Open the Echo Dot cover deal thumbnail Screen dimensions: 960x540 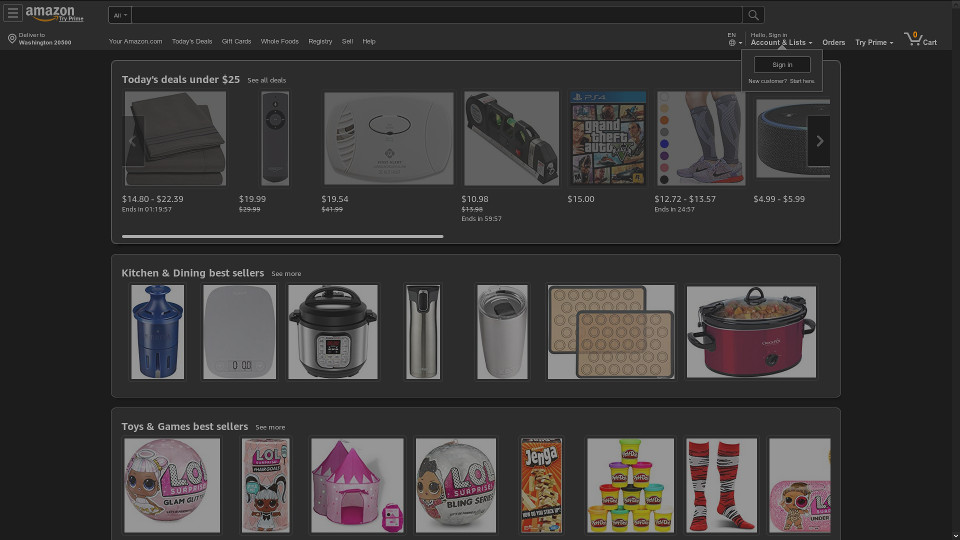(793, 138)
